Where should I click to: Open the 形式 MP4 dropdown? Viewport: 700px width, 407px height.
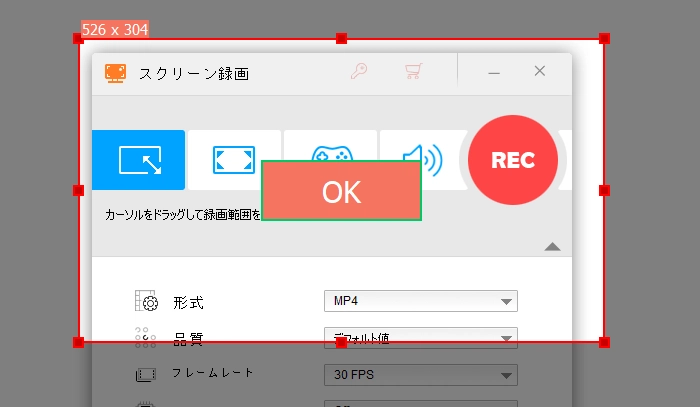click(420, 302)
